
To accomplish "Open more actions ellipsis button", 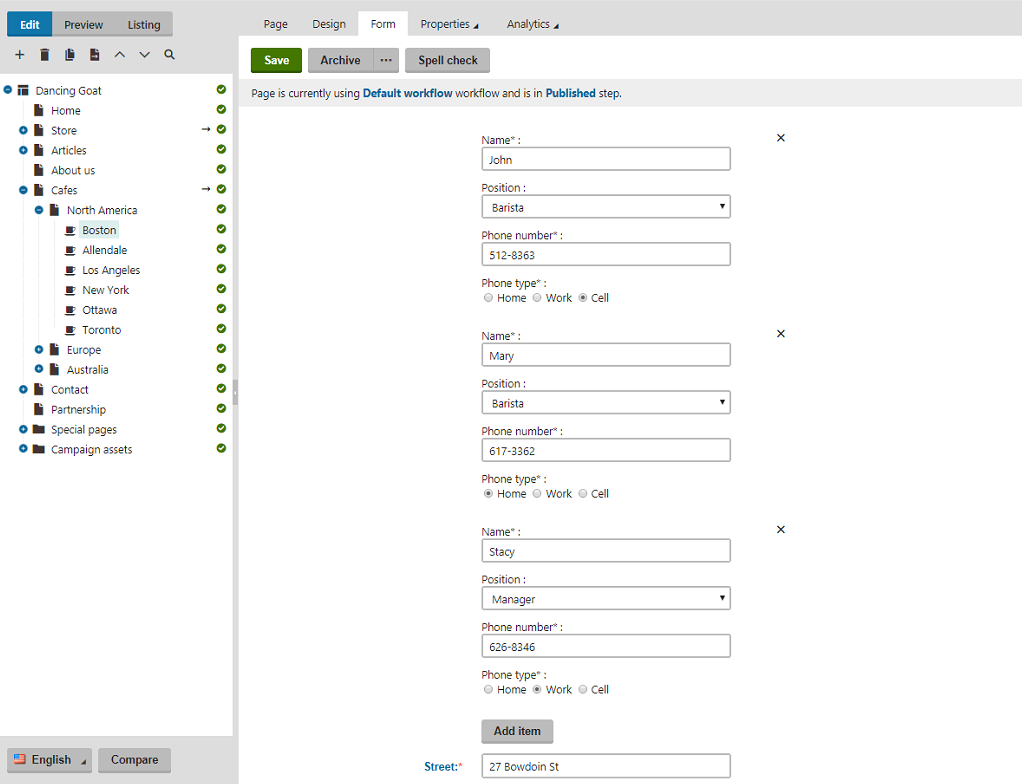I will [386, 60].
